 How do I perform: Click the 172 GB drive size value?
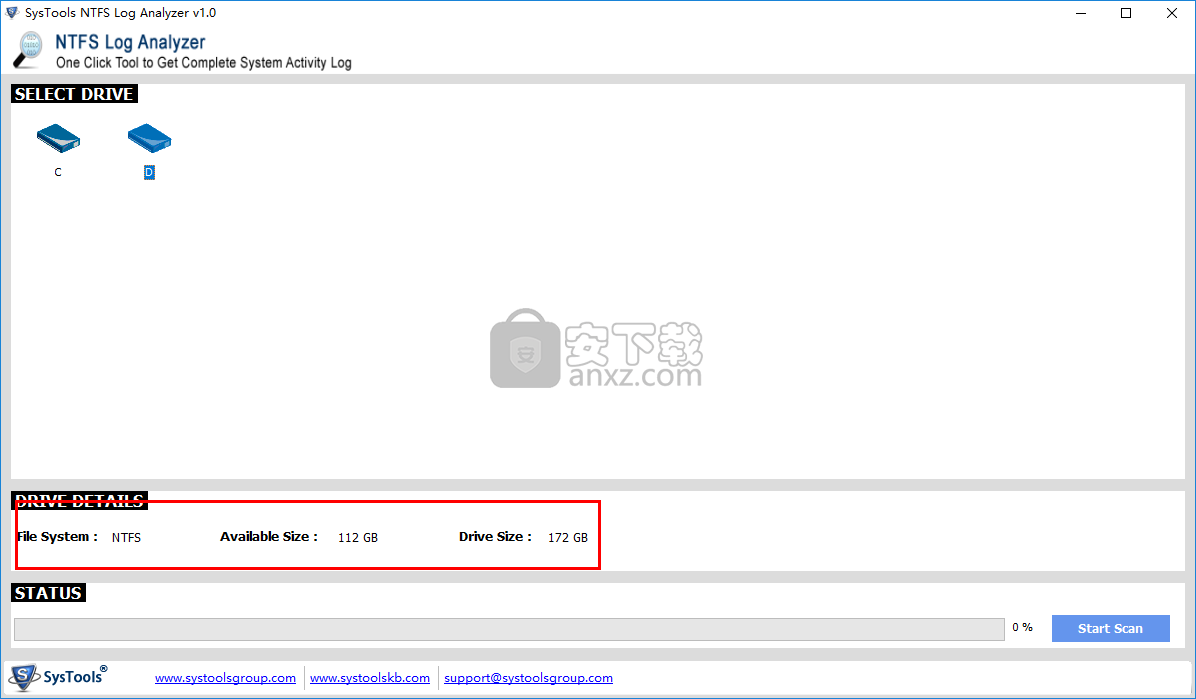(567, 537)
